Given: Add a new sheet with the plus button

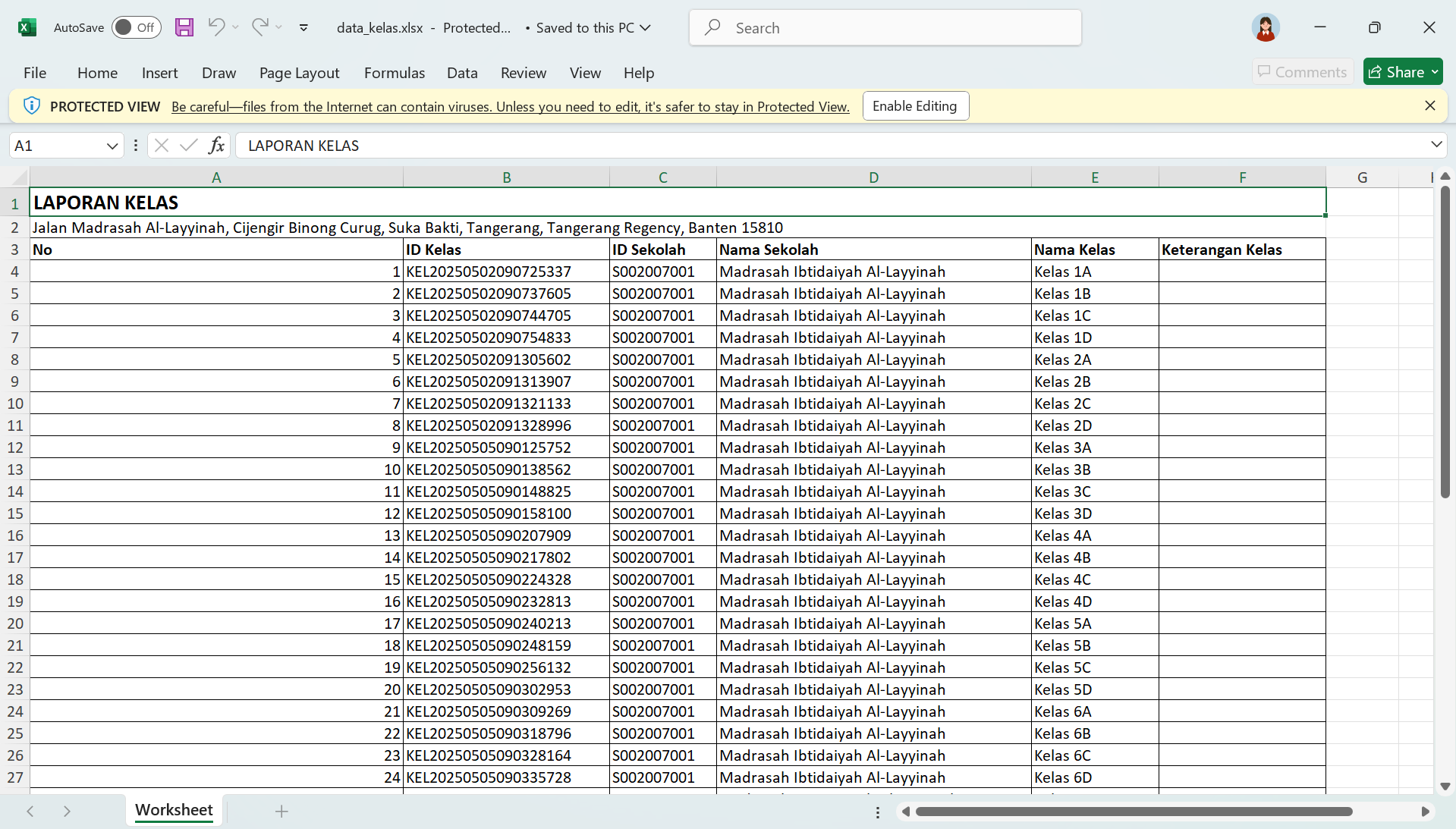Looking at the screenshot, I should click(x=281, y=811).
